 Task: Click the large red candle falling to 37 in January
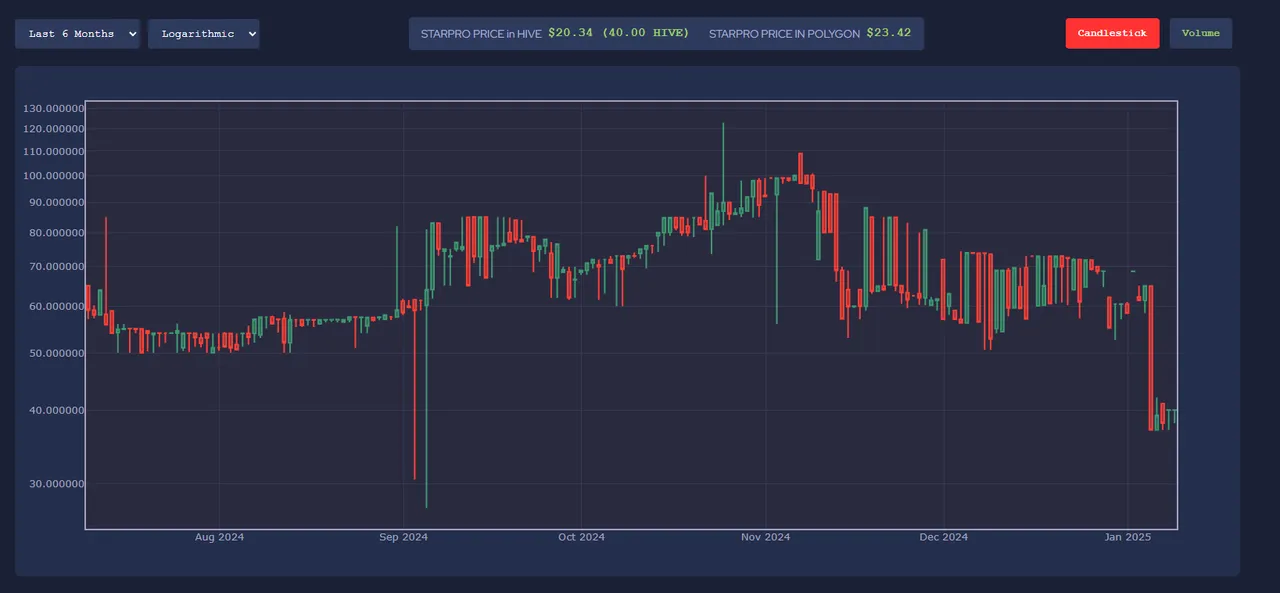[x=1152, y=357]
